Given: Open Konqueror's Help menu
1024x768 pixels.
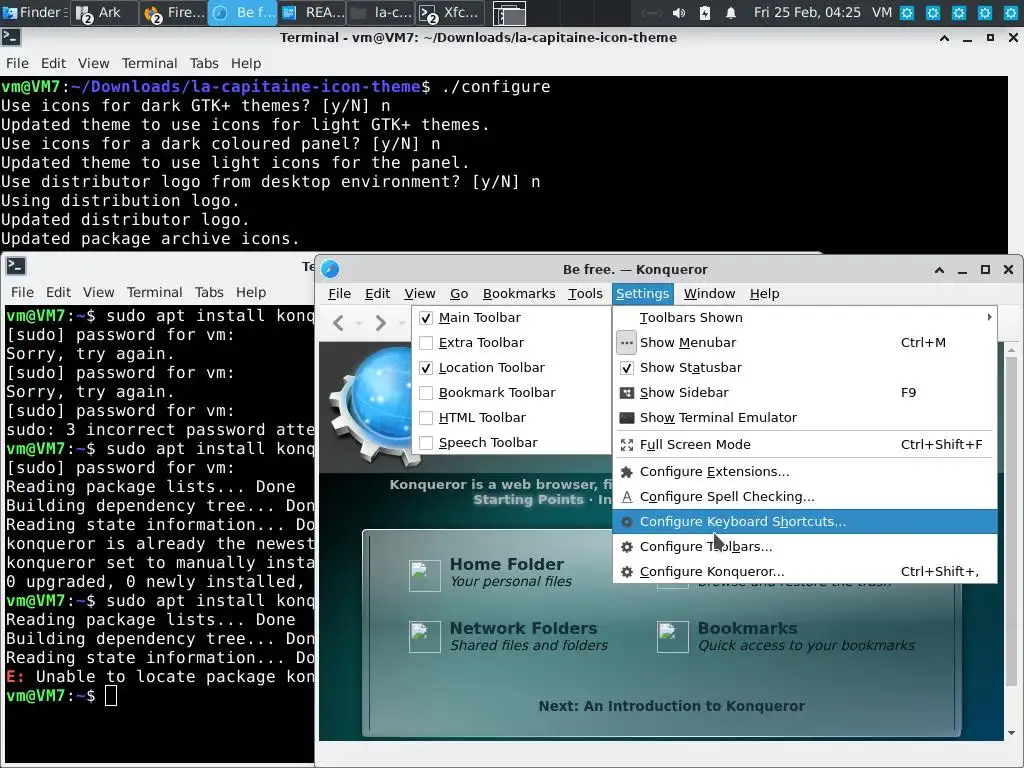Looking at the screenshot, I should click(764, 294).
